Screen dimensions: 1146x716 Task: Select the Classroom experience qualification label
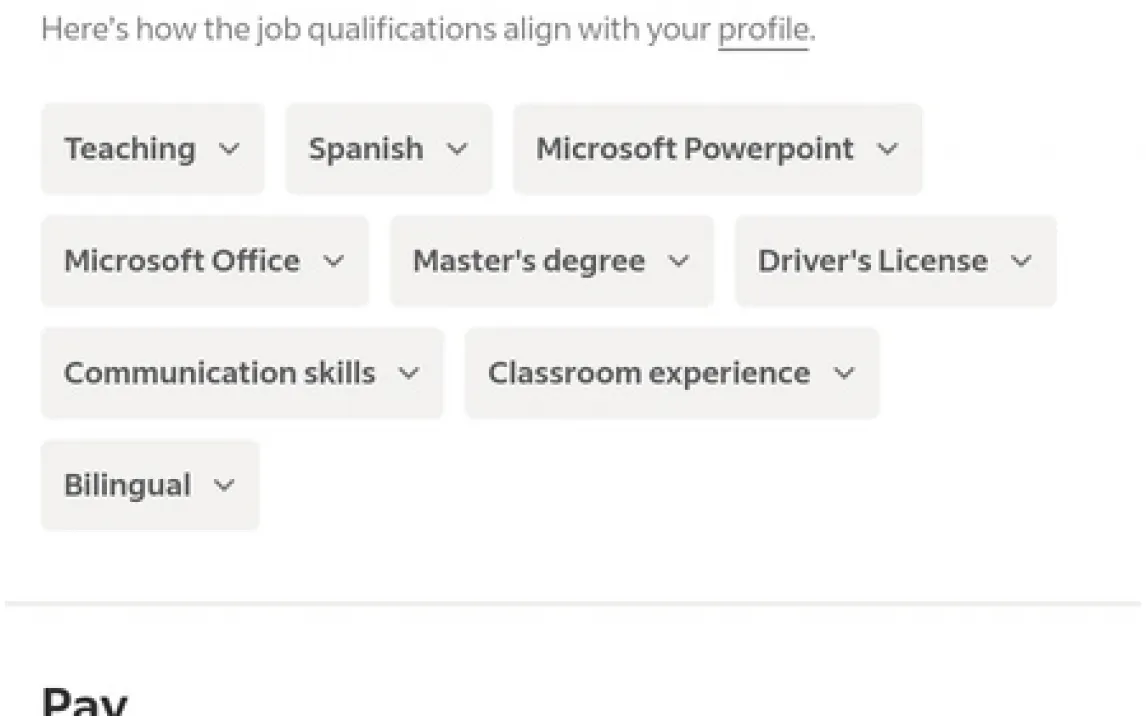(x=649, y=373)
